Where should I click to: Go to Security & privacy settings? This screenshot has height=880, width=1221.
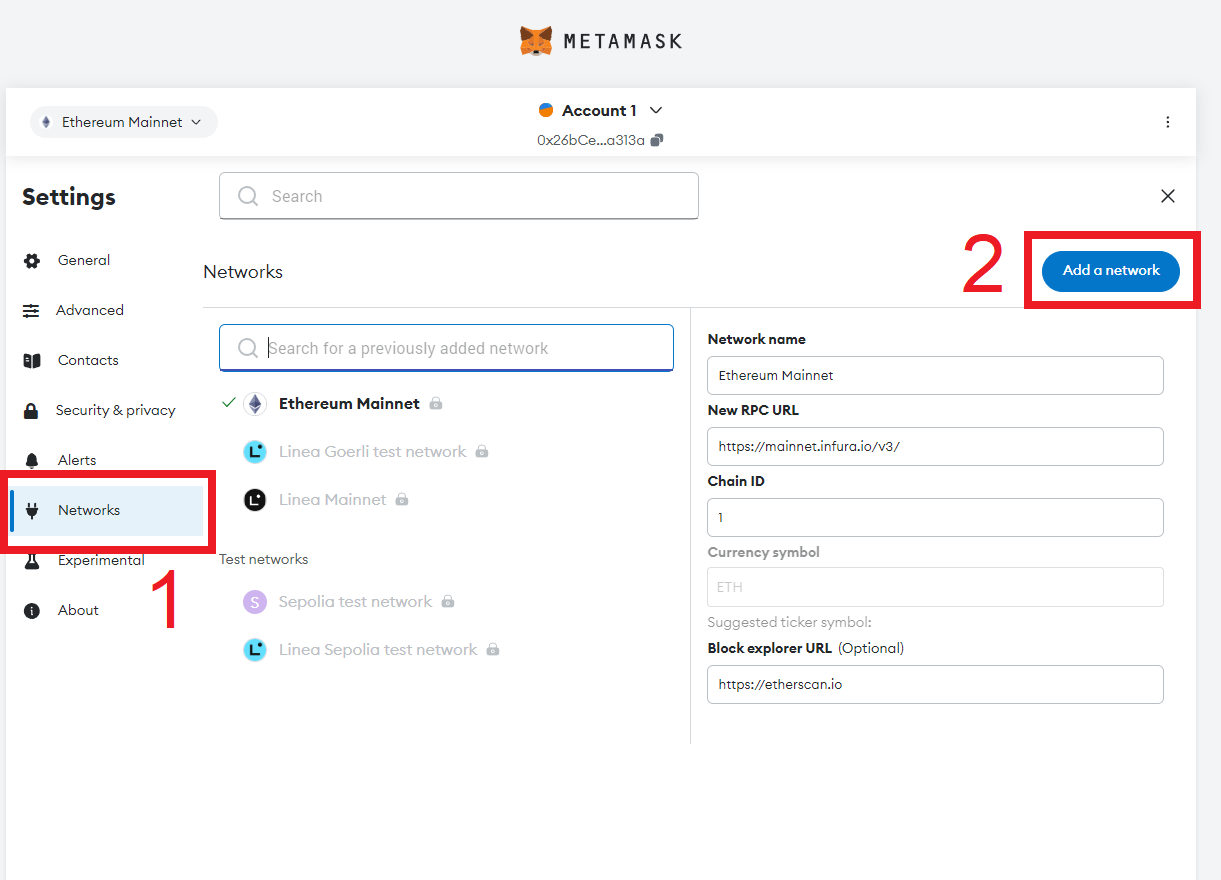pyautogui.click(x=115, y=411)
